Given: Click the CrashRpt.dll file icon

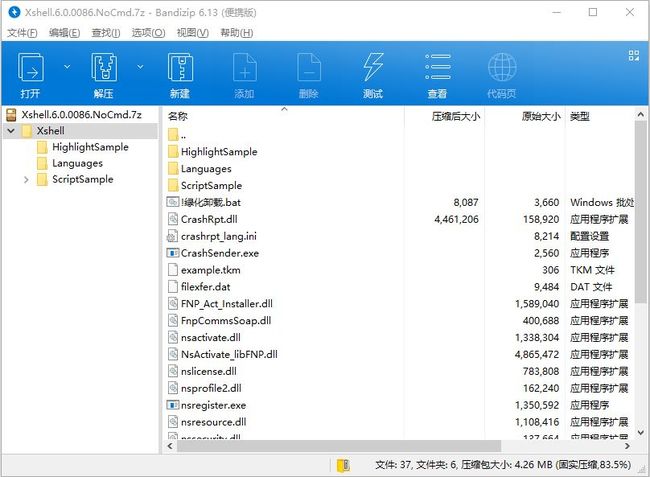Looking at the screenshot, I should [172, 219].
